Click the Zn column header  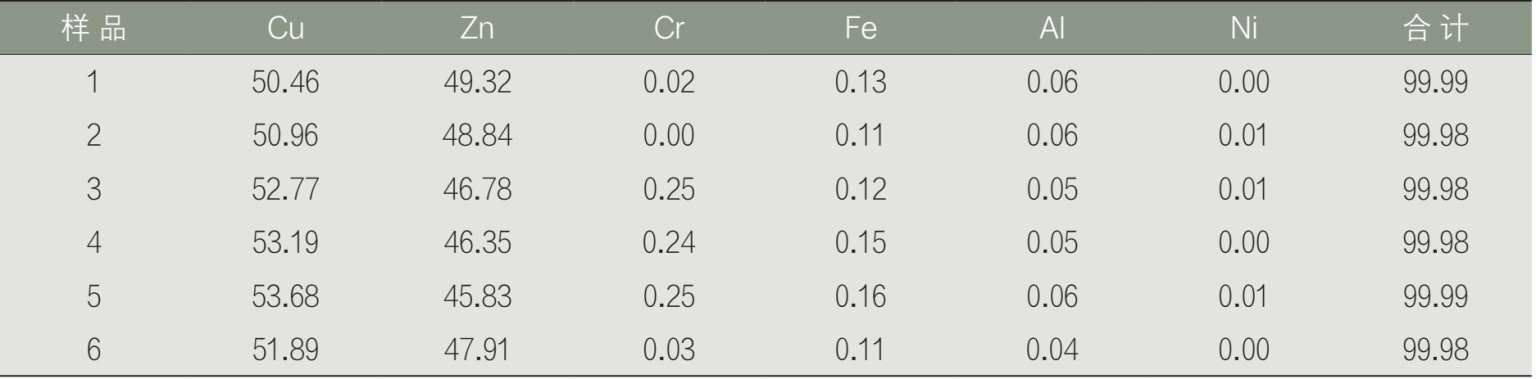click(477, 29)
